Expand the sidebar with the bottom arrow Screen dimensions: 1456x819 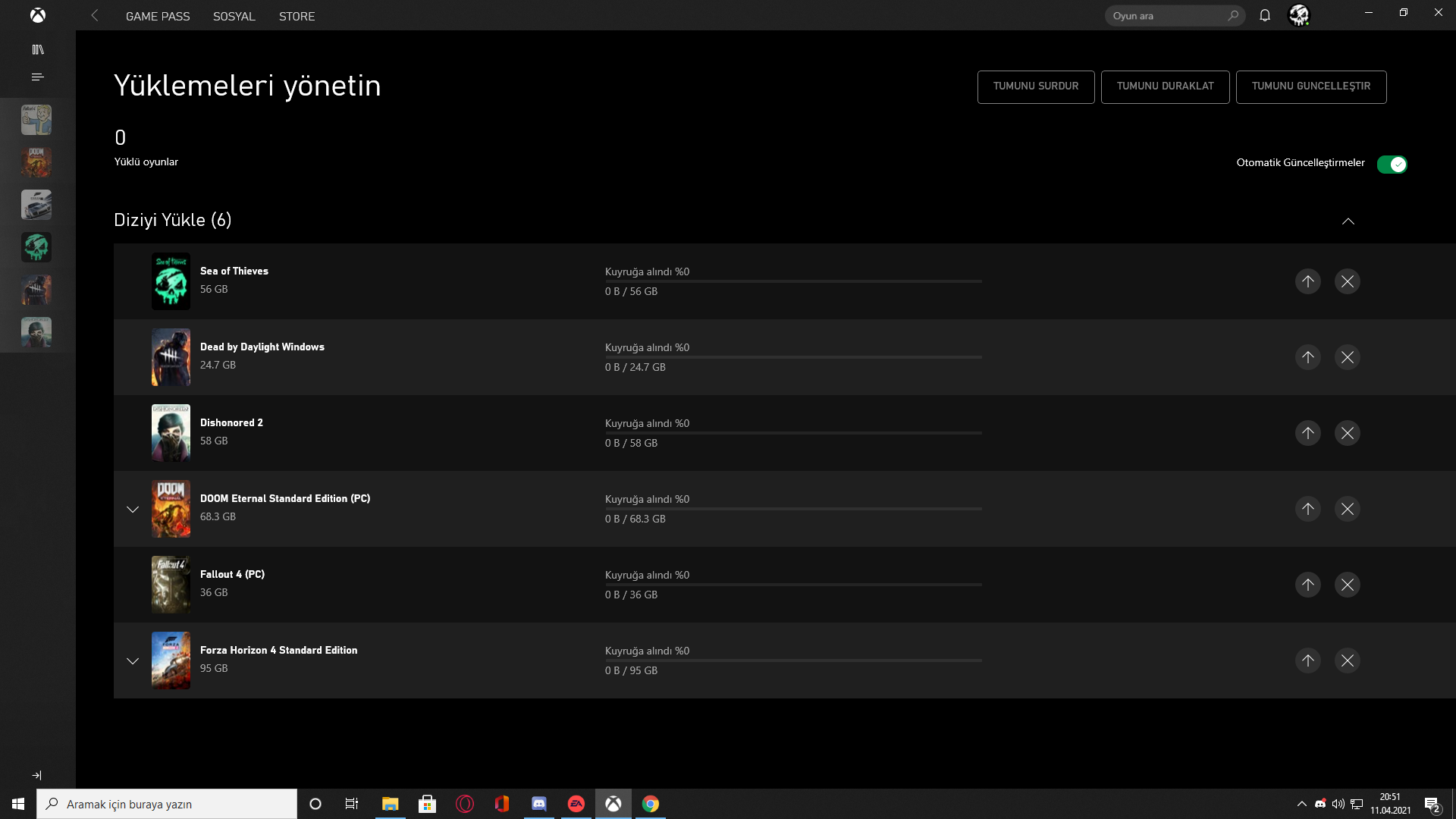36,775
